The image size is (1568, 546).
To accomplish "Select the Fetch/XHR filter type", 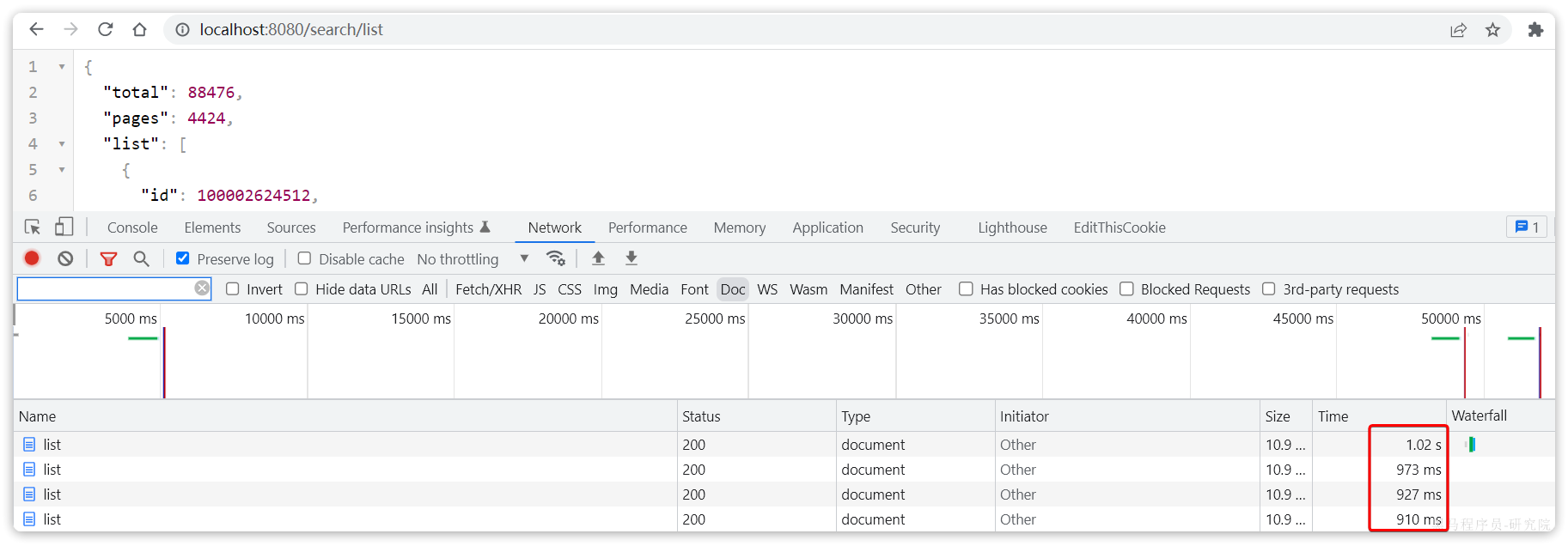I will click(x=488, y=289).
